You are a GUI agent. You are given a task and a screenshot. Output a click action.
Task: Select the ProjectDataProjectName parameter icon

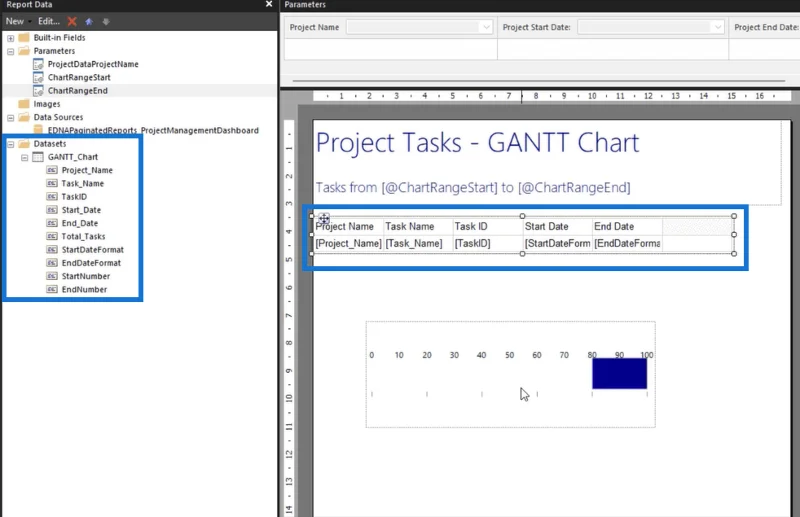38,64
